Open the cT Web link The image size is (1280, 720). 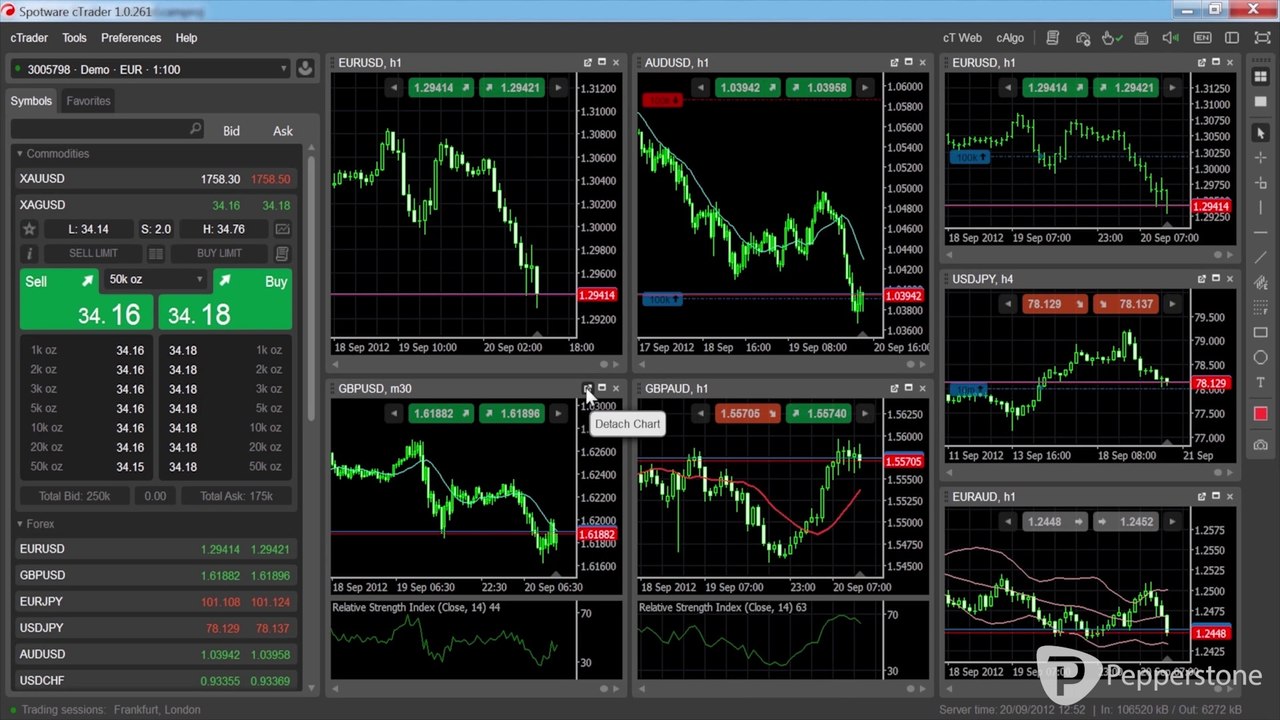[962, 38]
